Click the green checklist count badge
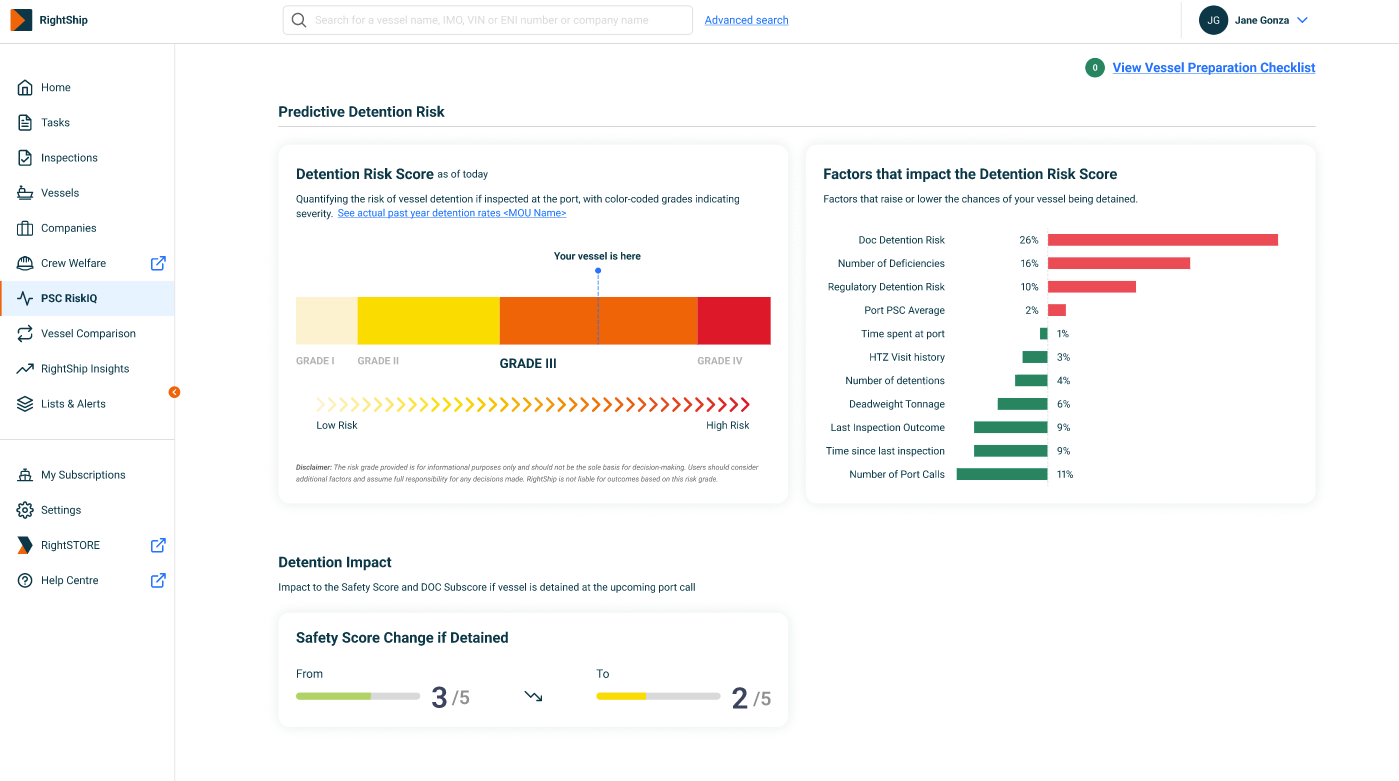This screenshot has height=781, width=1399. click(x=1095, y=68)
